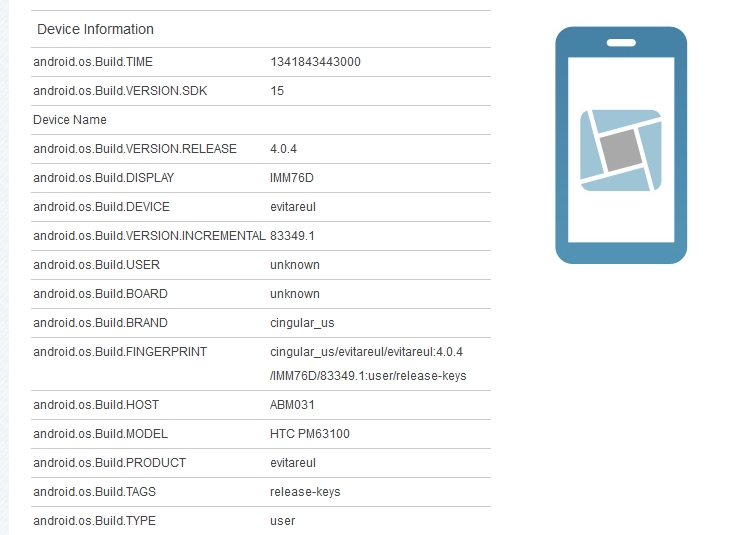Screen dimensions: 738x535
Task: Select the Device Information heading
Action: click(96, 29)
